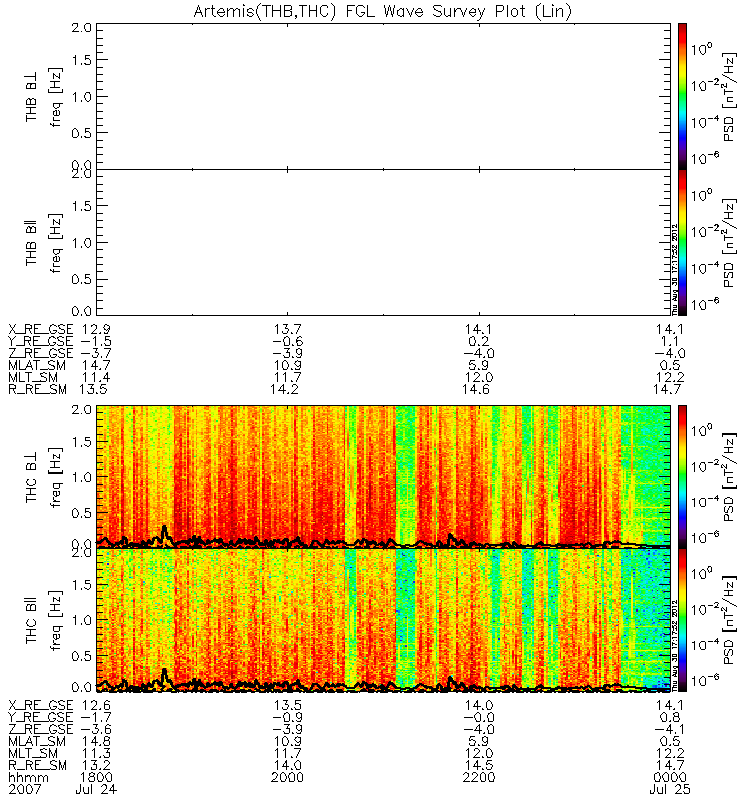The image size is (750, 800).
Task: Click the Z_RE_GSE value '-4.1'
Action: tap(669, 729)
